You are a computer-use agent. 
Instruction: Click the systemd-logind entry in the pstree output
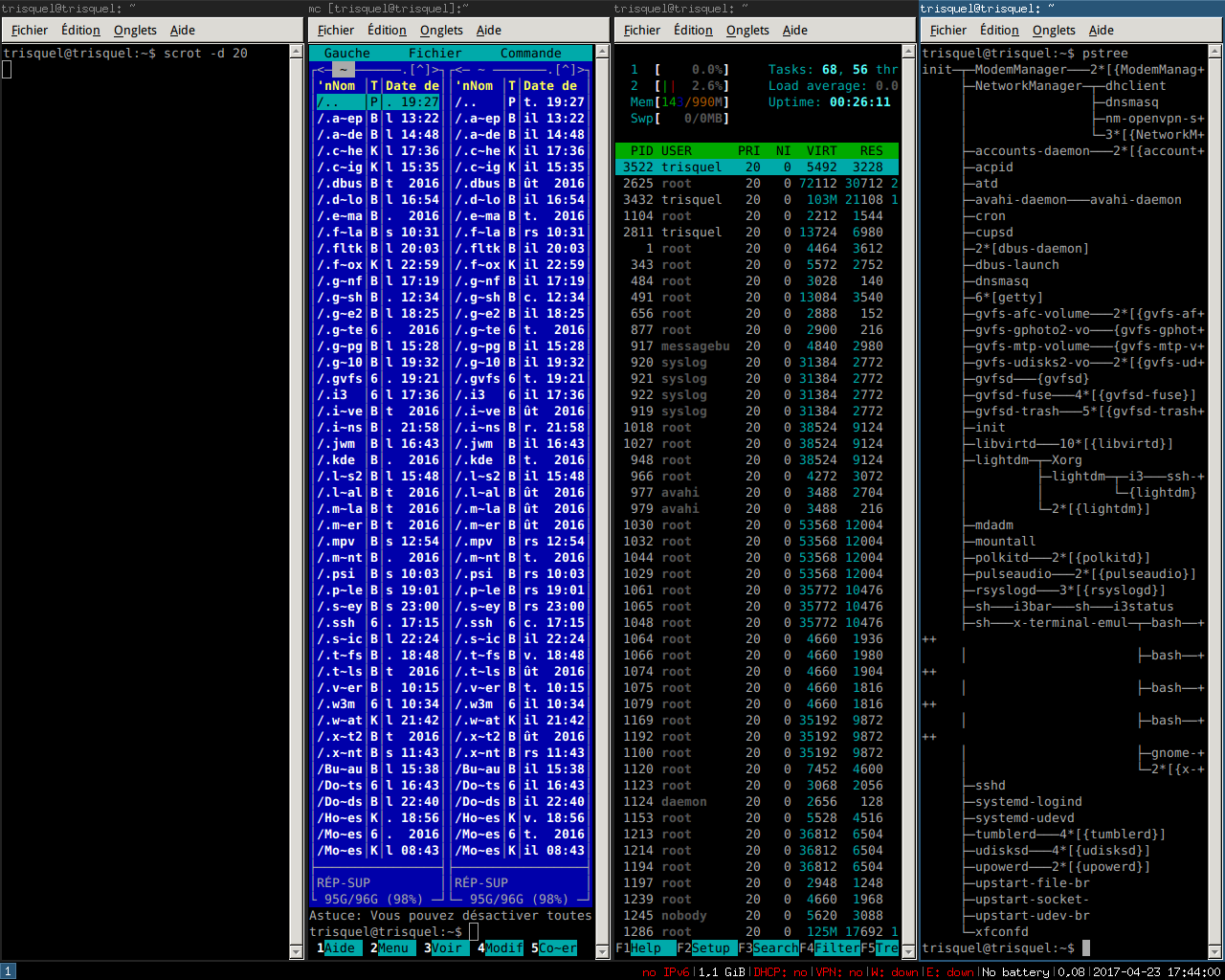coord(1029,802)
